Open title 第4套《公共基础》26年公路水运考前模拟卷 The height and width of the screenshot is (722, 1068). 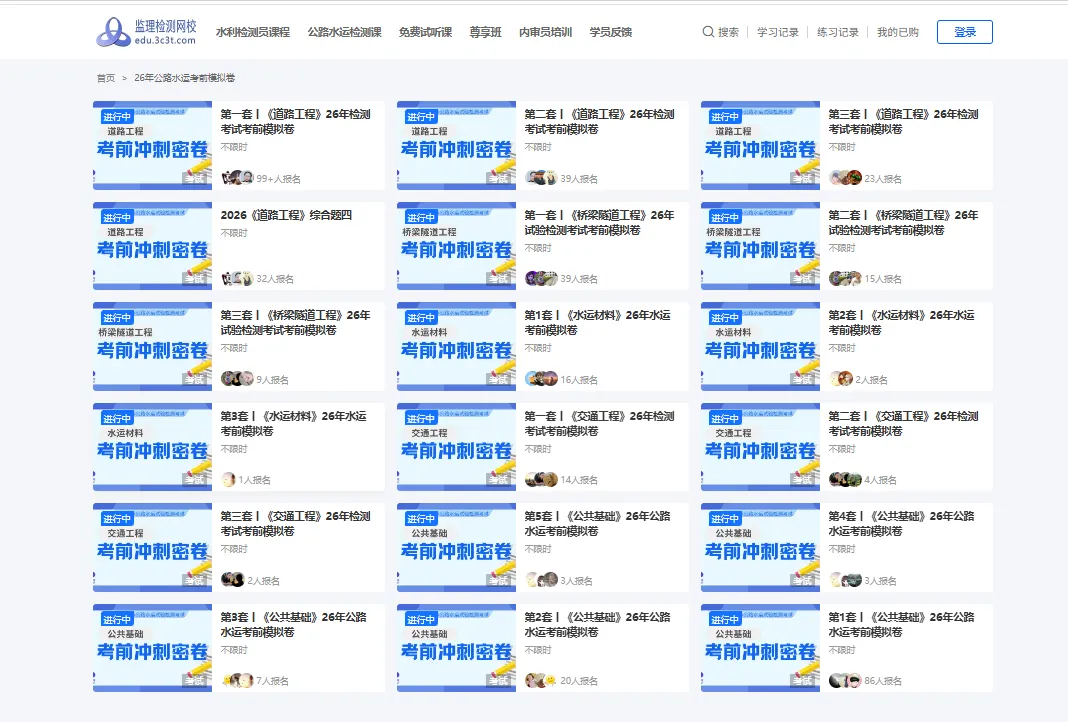(x=901, y=524)
